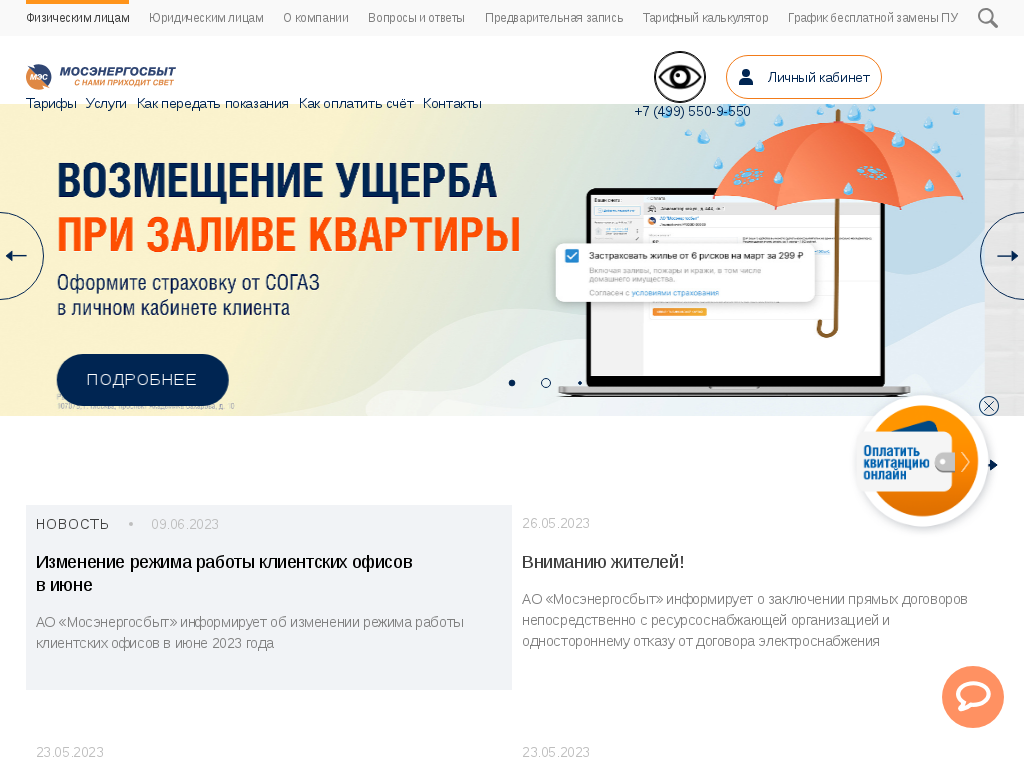Toggle the accessibility eye version icon
1024x768 pixels.
pyautogui.click(x=680, y=77)
